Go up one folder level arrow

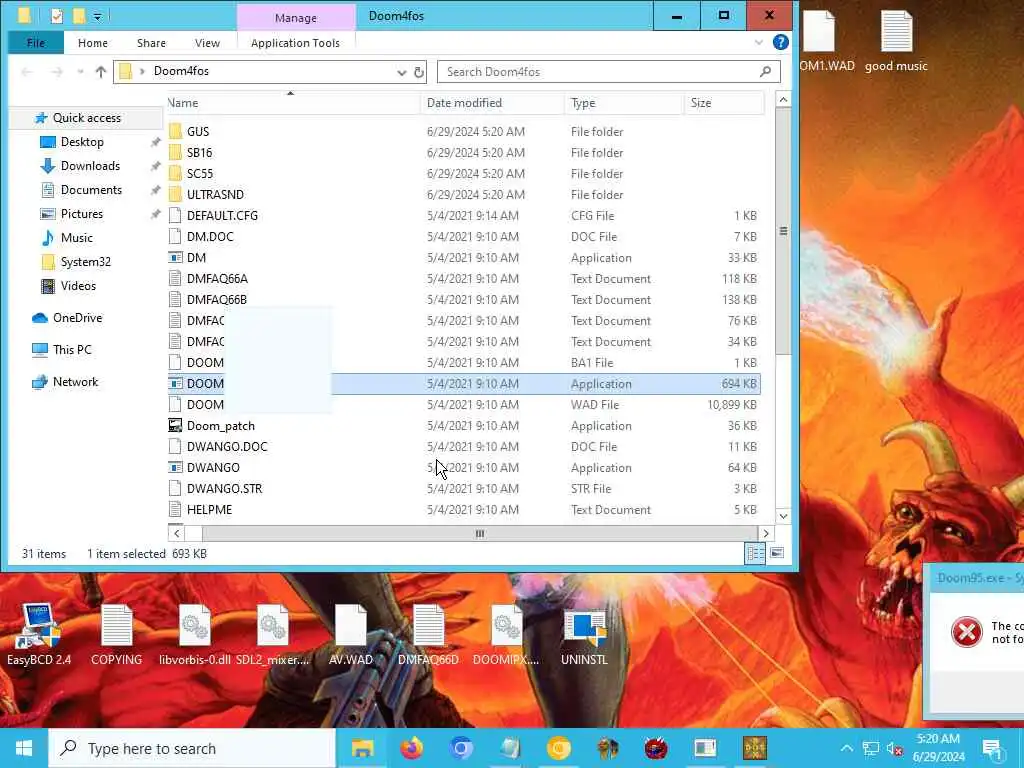click(101, 72)
